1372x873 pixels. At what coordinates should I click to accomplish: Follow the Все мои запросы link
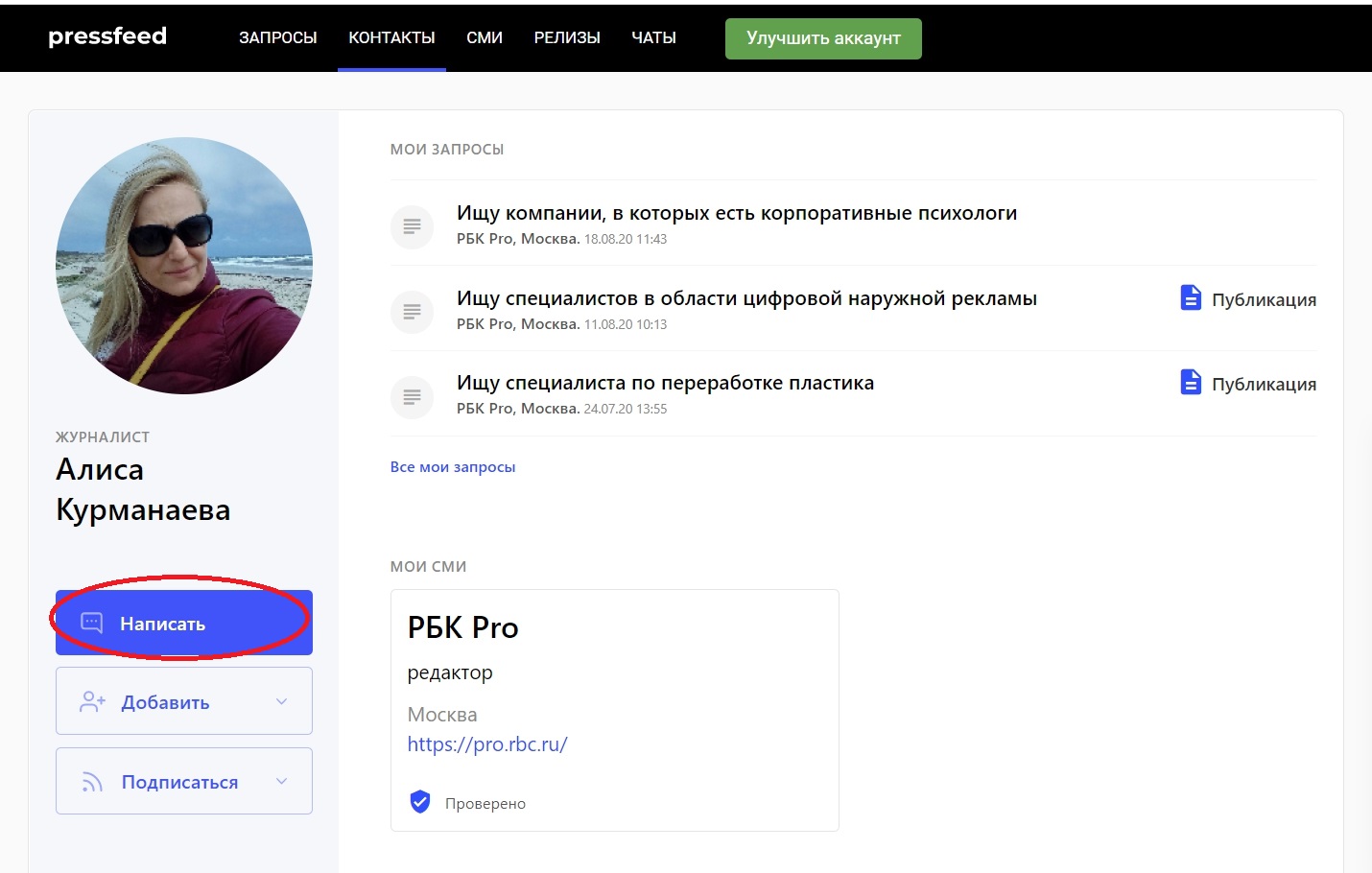click(453, 467)
